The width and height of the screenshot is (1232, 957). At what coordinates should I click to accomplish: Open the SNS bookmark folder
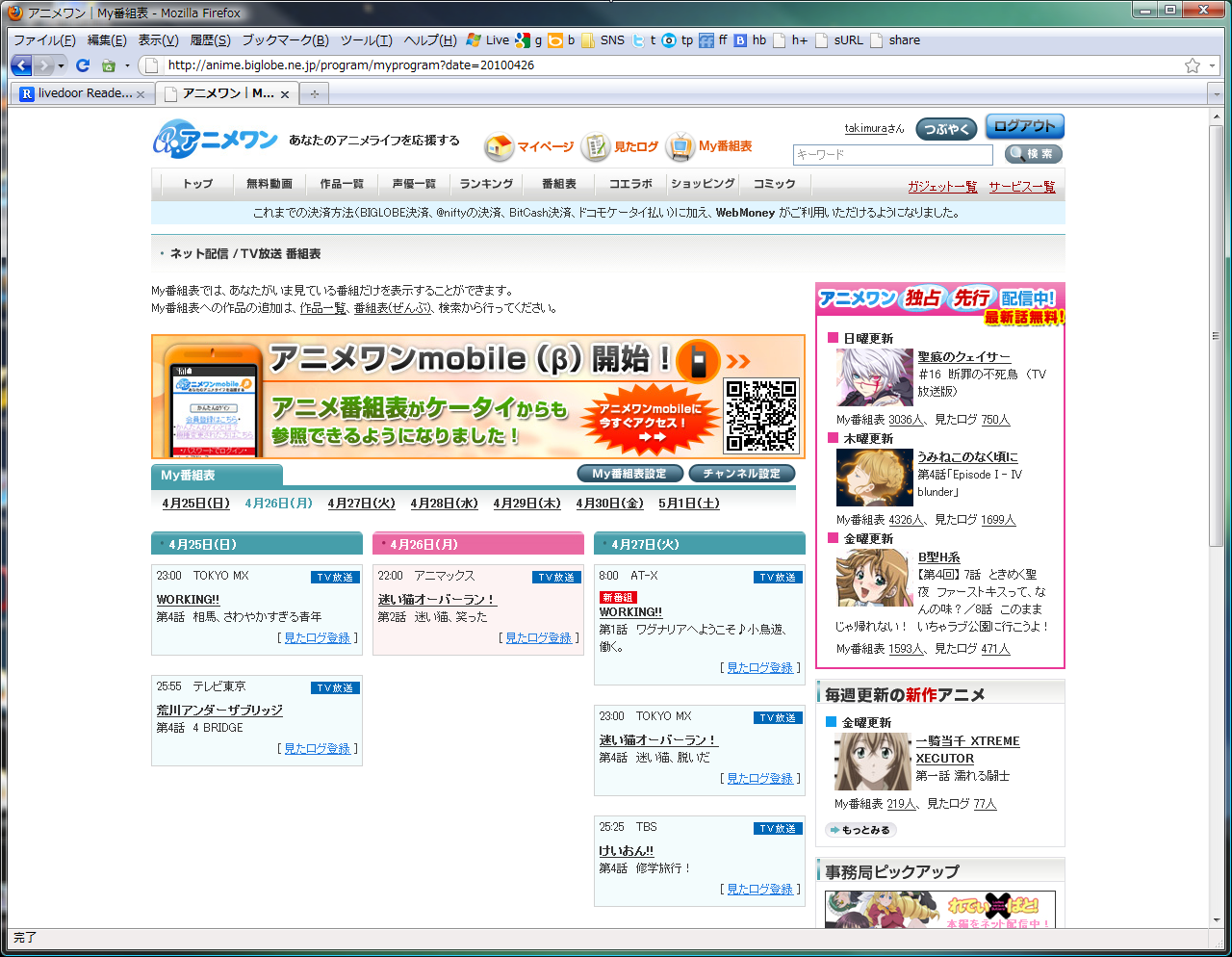pos(603,40)
